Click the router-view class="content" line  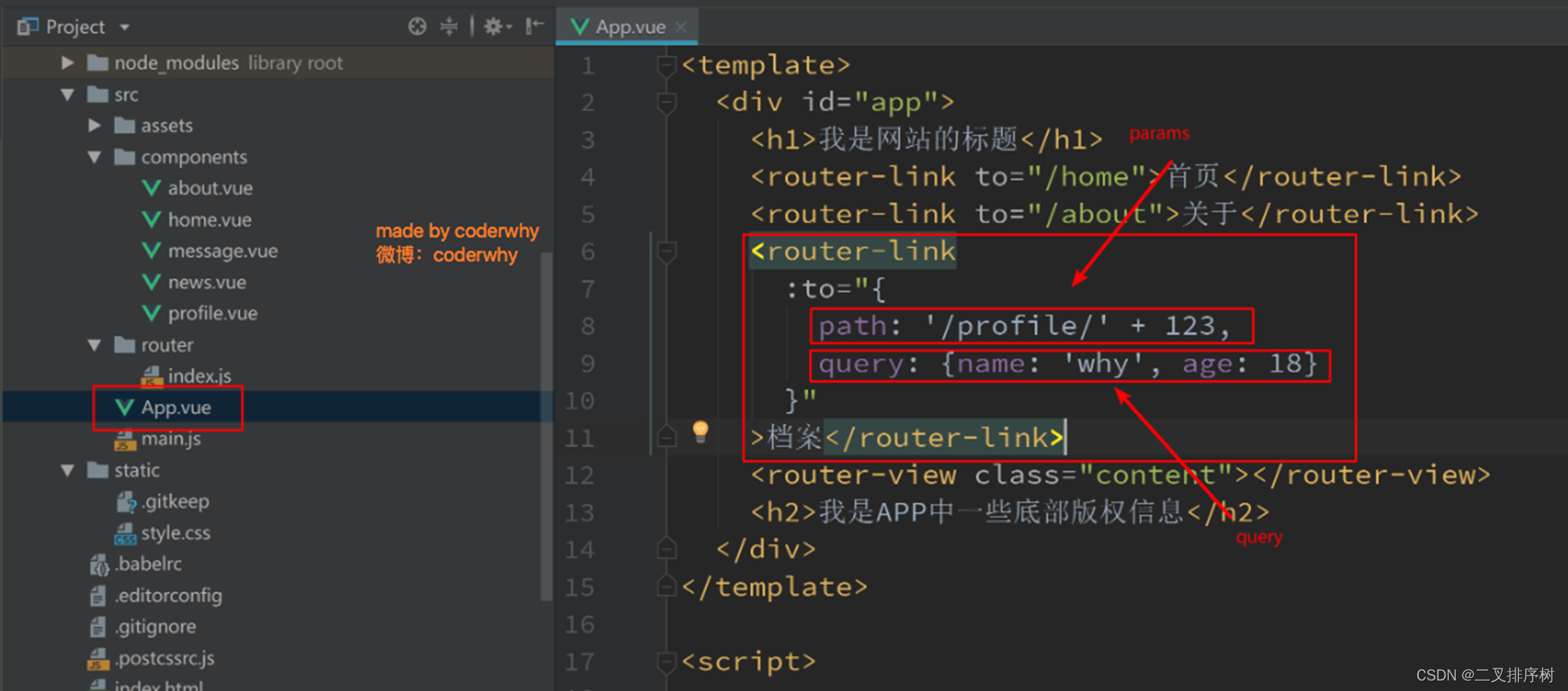pos(1120,475)
